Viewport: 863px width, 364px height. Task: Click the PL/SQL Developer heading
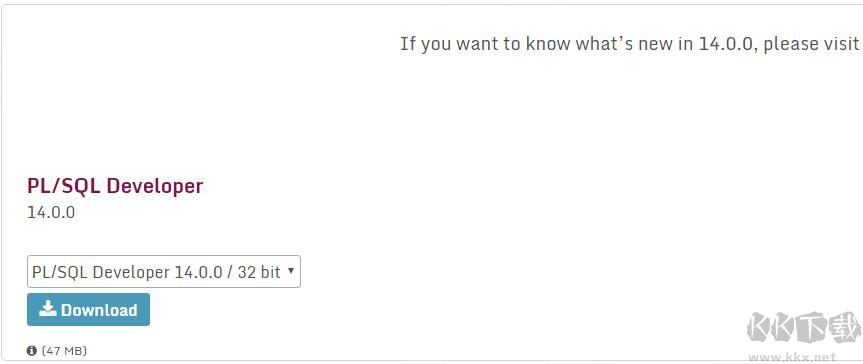point(114,186)
